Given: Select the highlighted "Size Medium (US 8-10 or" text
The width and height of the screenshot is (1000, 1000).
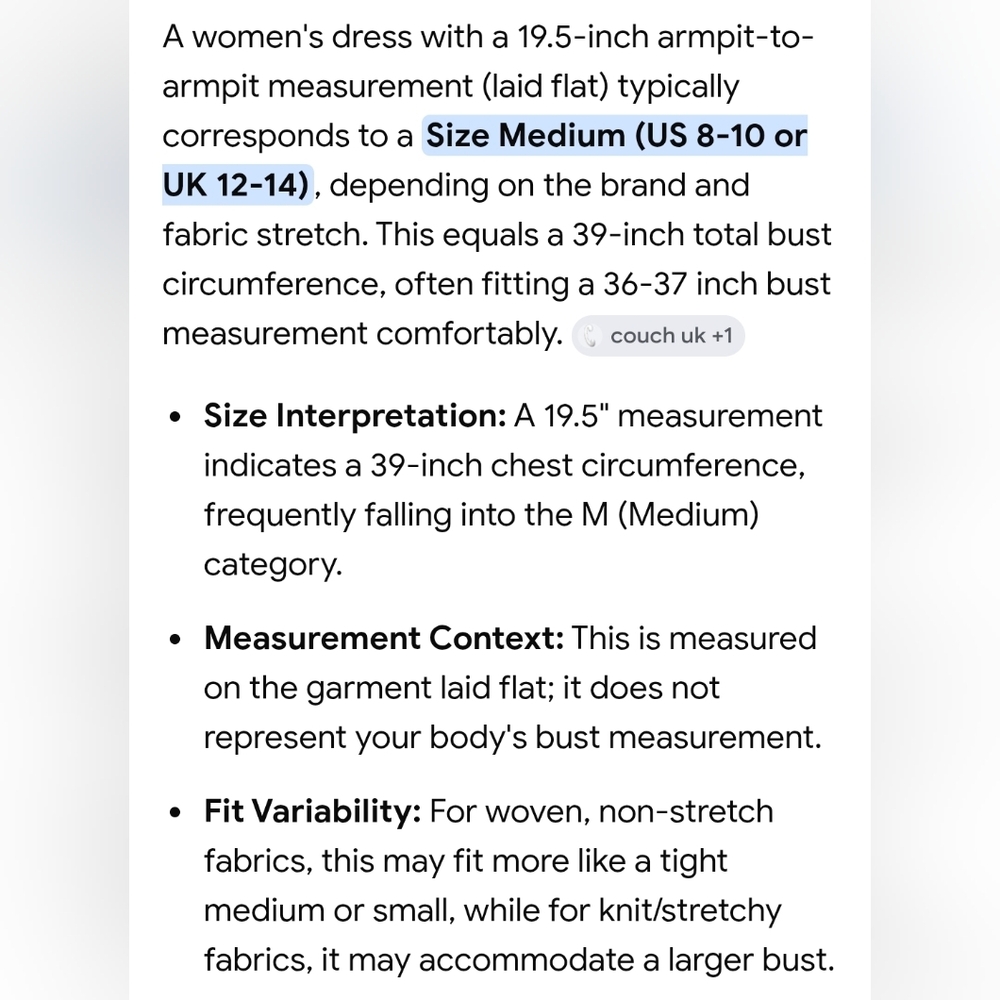Looking at the screenshot, I should 615,135.
